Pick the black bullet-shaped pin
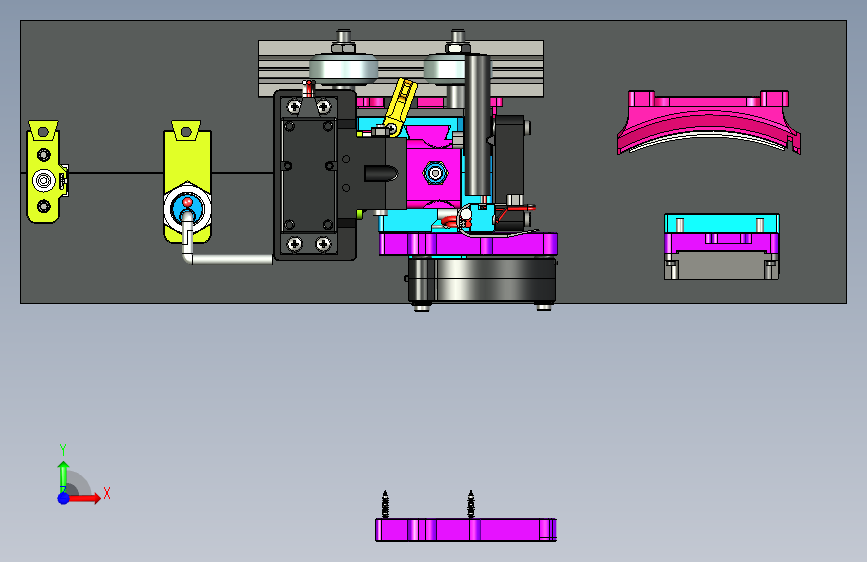This screenshot has width=867, height=562. coord(381,173)
